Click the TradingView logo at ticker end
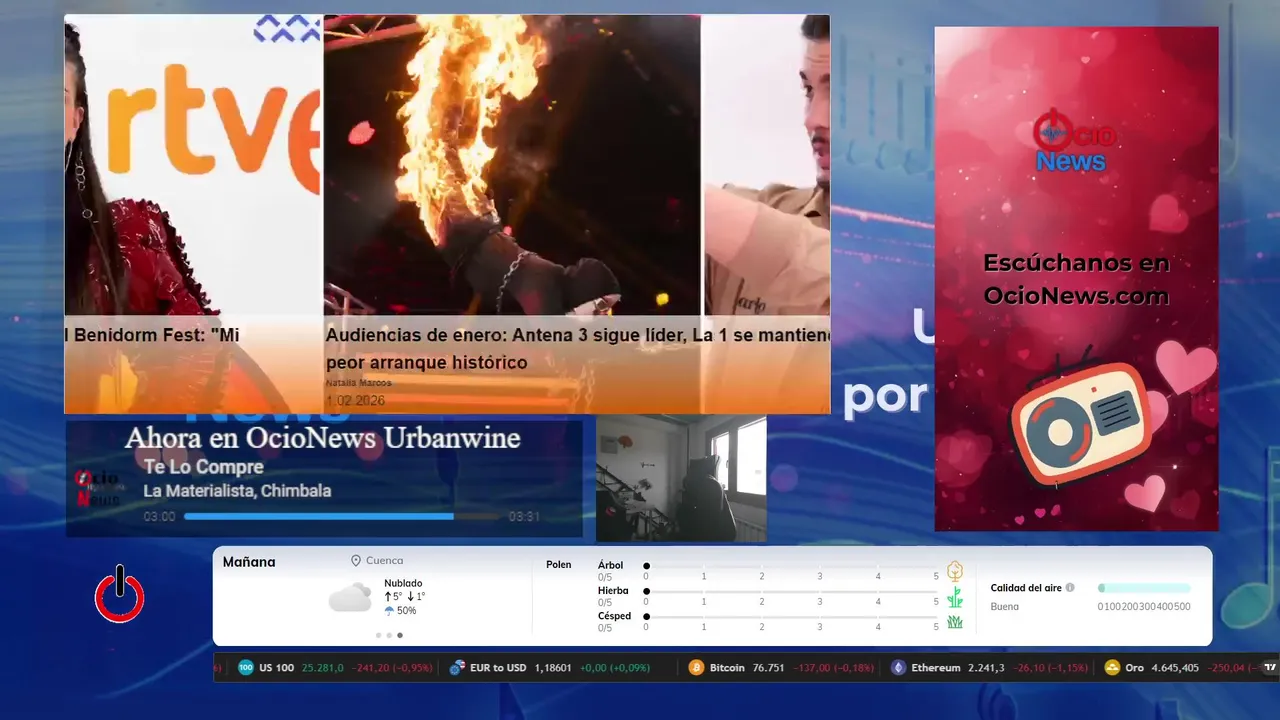1280x720 pixels. [x=1270, y=667]
